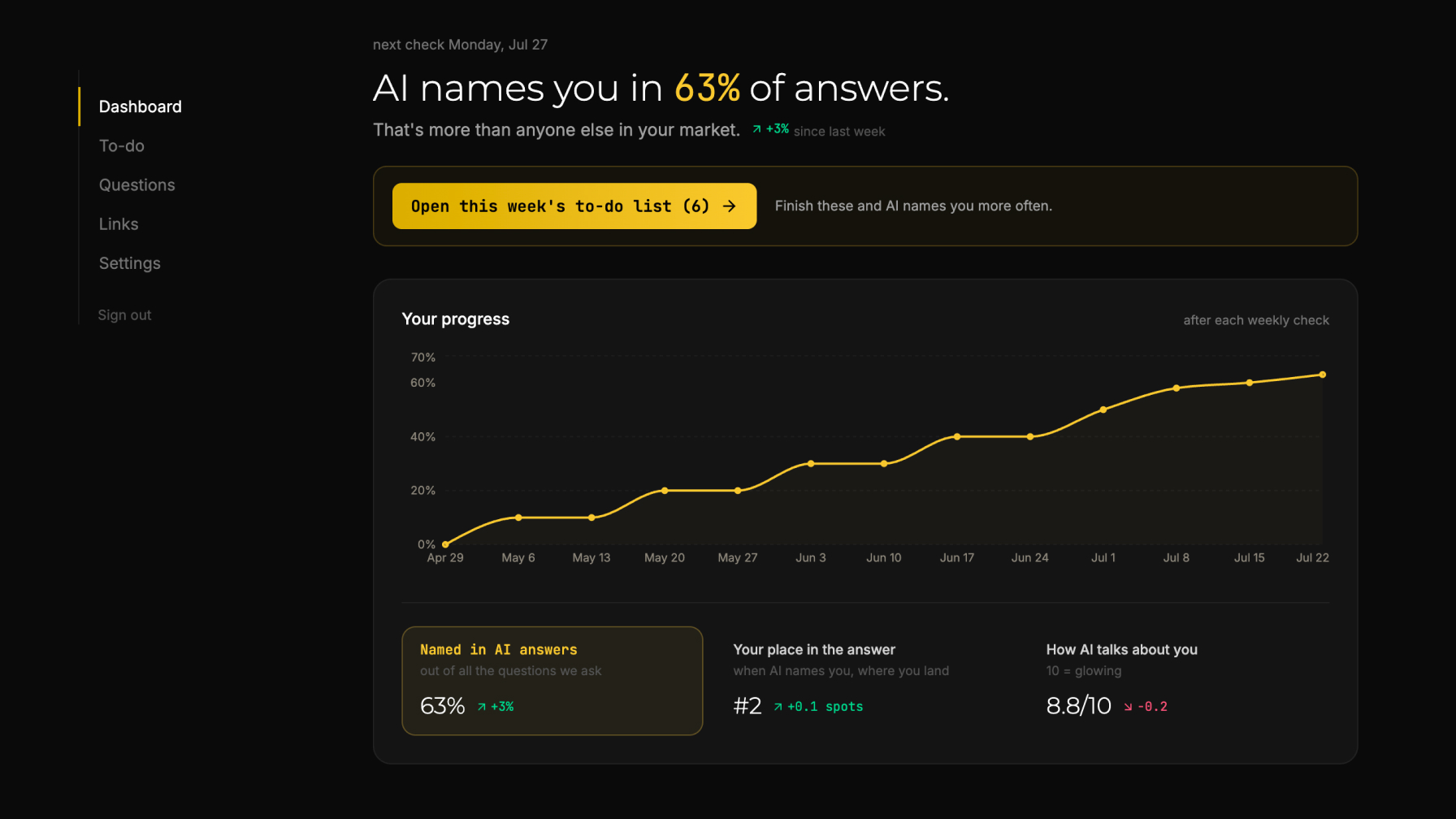Navigate to Links in sidebar
The image size is (1456, 819).
[x=119, y=223]
